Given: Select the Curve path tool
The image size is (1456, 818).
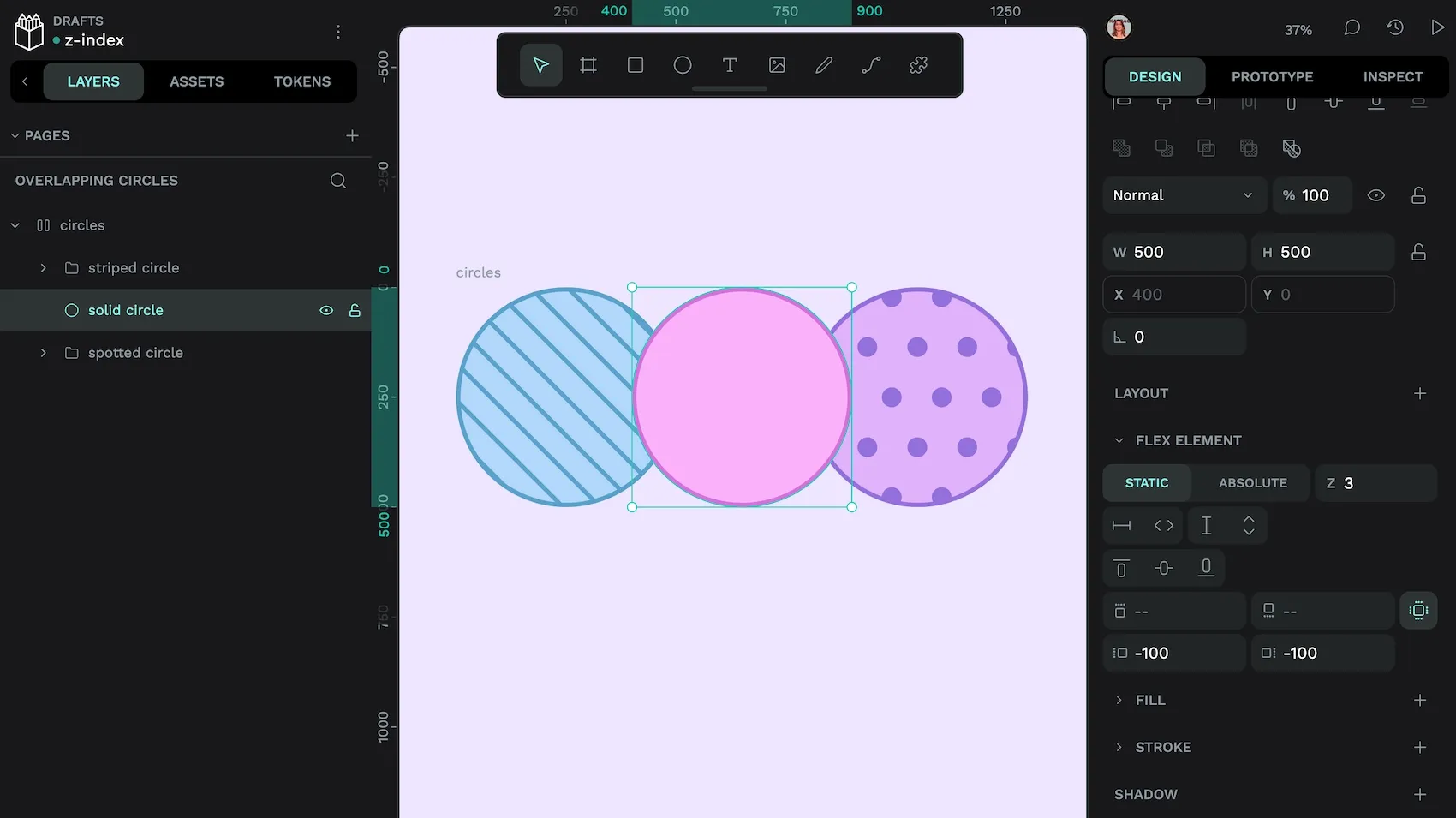Looking at the screenshot, I should 871,65.
